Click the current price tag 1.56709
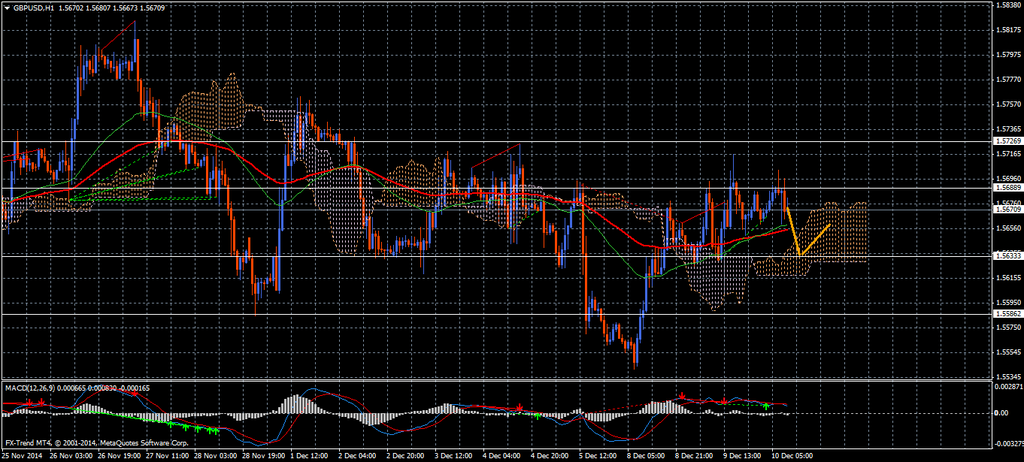This screenshot has height=462, width=1024. pyautogui.click(x=1007, y=209)
